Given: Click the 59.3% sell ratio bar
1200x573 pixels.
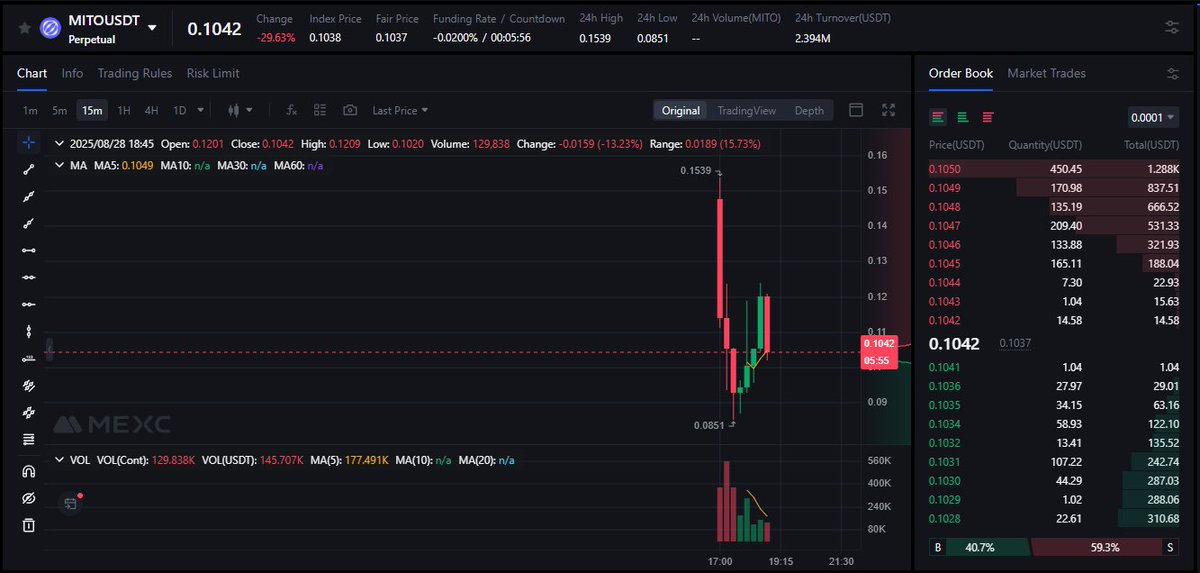Looking at the screenshot, I should pyautogui.click(x=1106, y=547).
